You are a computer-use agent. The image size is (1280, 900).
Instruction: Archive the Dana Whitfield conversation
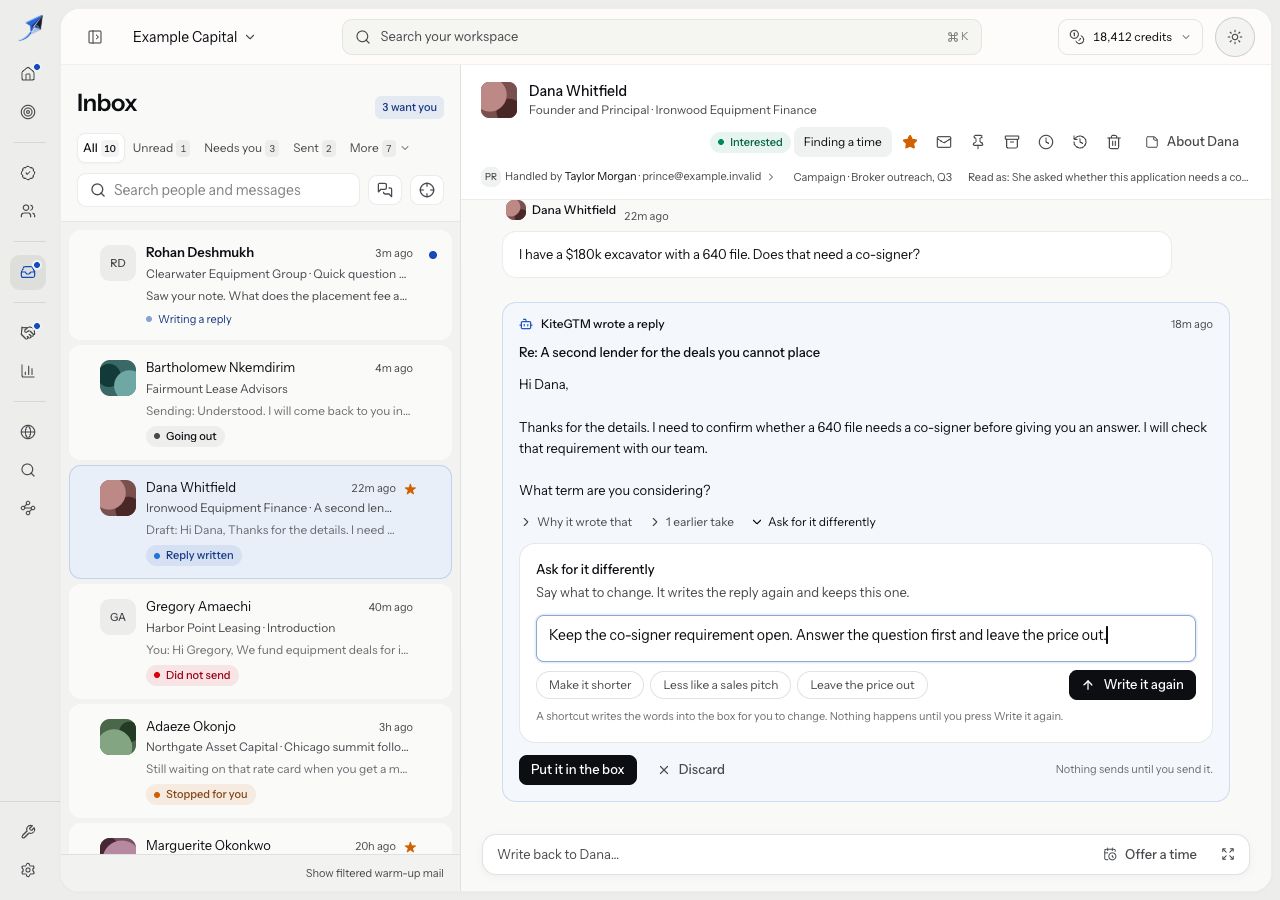(x=1012, y=142)
